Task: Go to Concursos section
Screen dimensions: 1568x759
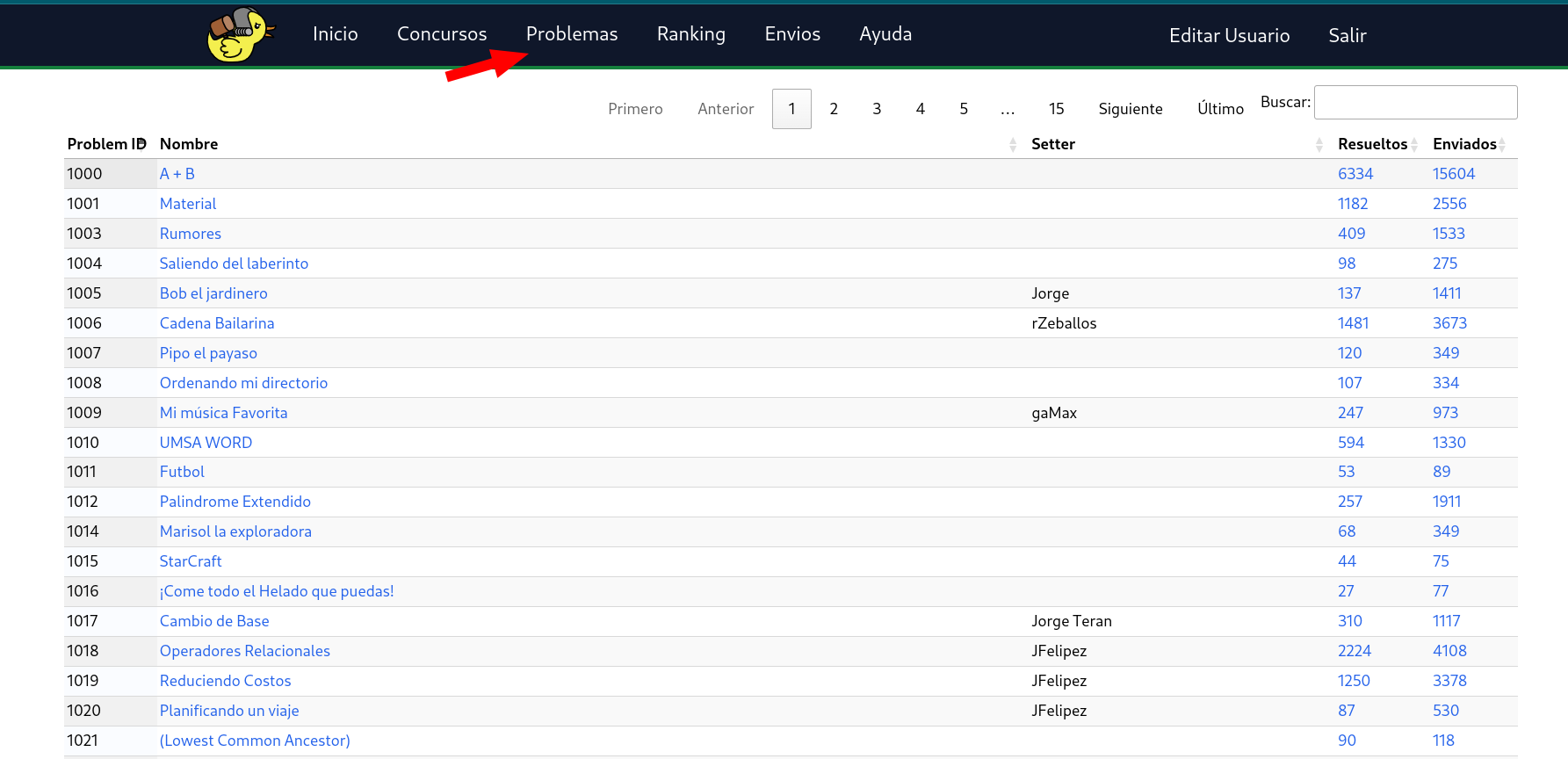Action: click(x=442, y=34)
